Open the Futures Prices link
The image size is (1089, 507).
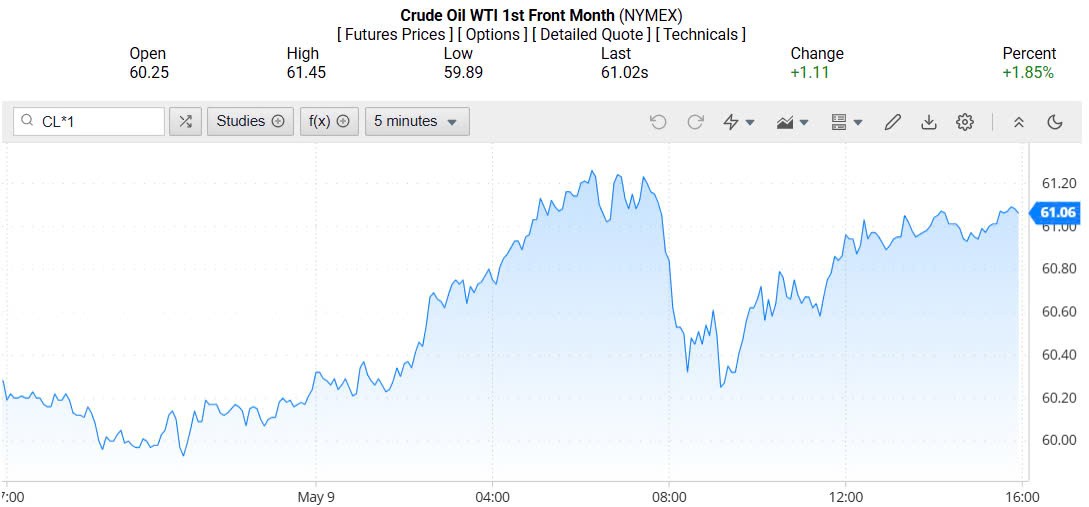pyautogui.click(x=395, y=34)
